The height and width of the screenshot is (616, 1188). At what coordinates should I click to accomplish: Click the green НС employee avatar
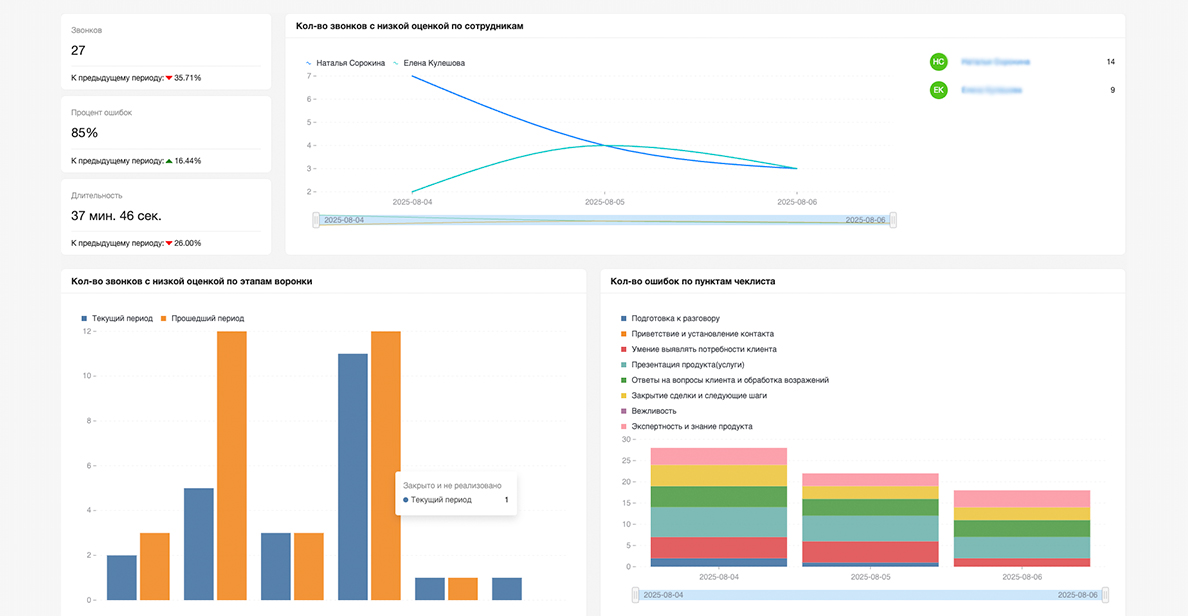[x=939, y=62]
